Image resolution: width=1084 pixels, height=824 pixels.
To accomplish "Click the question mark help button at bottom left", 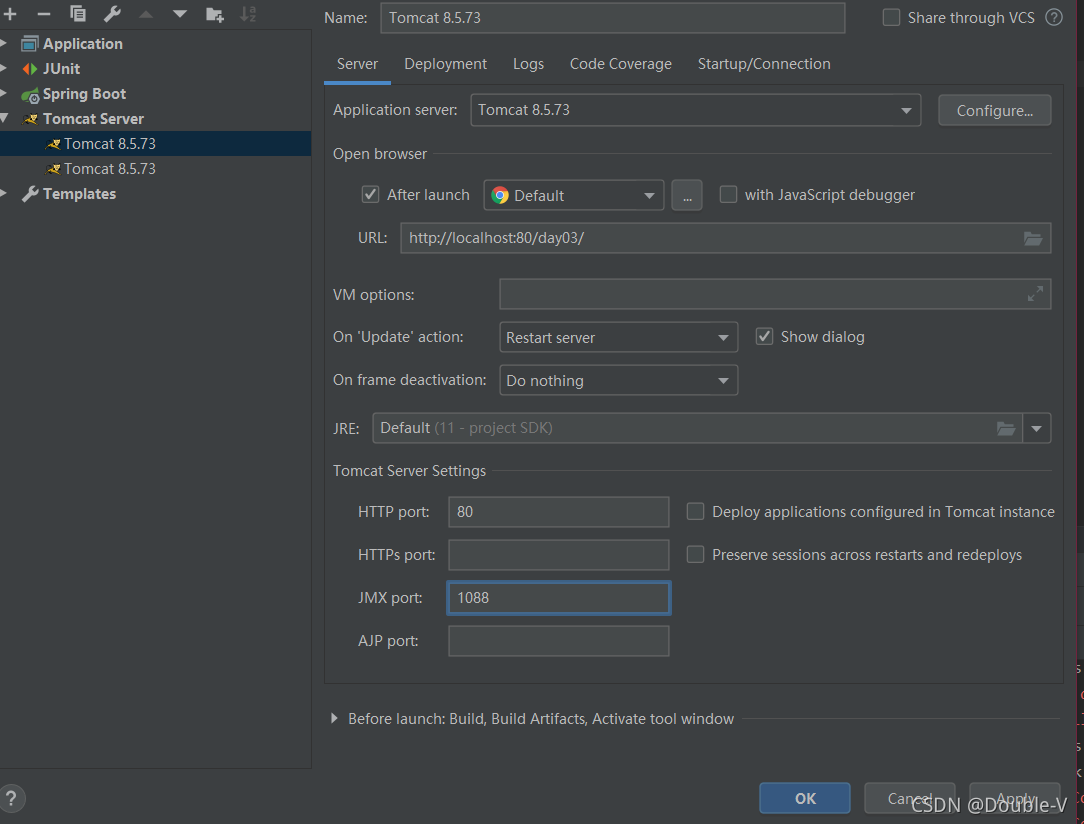I will [11, 798].
